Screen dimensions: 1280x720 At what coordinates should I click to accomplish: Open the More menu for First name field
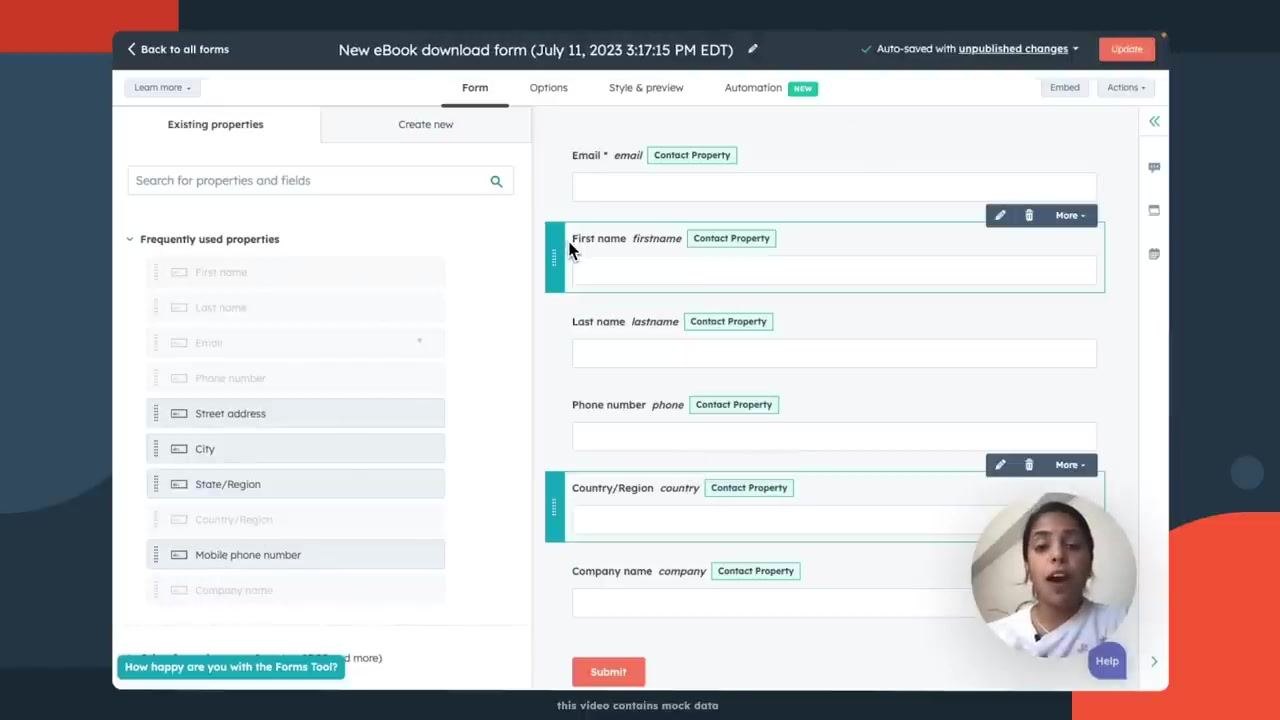pyautogui.click(x=1069, y=215)
